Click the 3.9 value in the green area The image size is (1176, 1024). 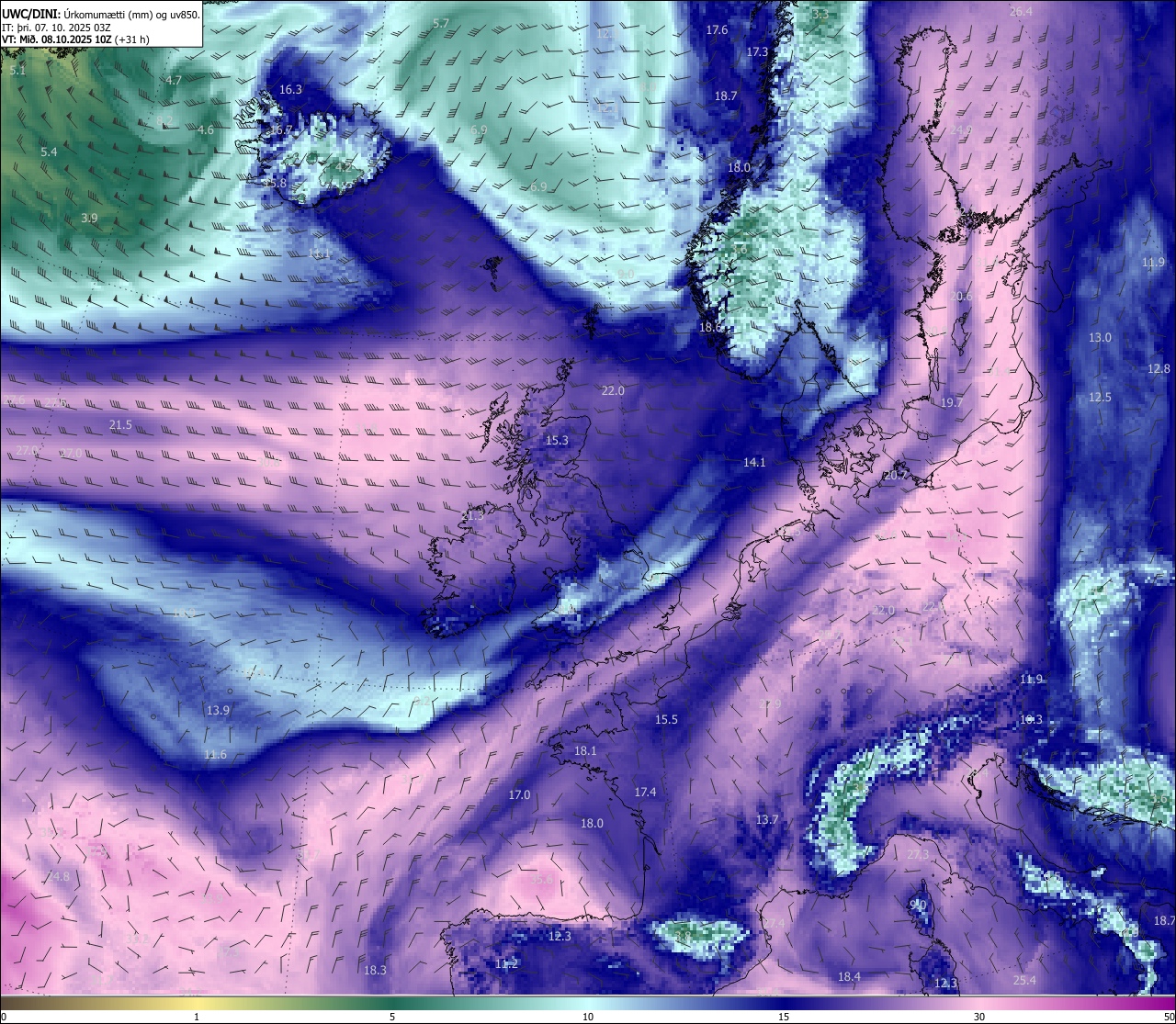coord(89,218)
